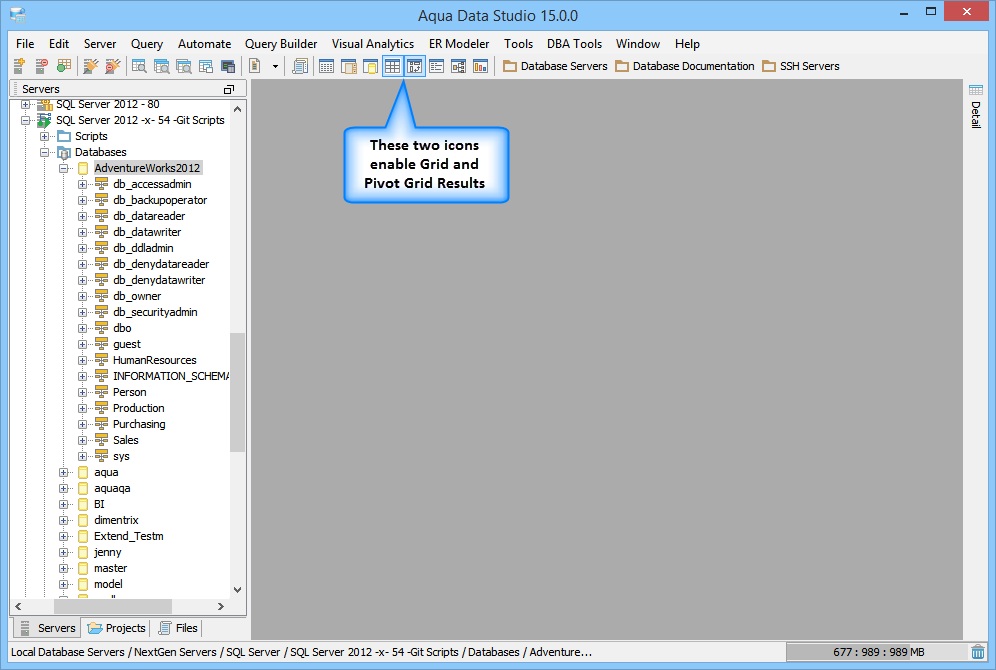The width and height of the screenshot is (996, 670).
Task: Expand the Scripts folder node
Action: (x=44, y=136)
